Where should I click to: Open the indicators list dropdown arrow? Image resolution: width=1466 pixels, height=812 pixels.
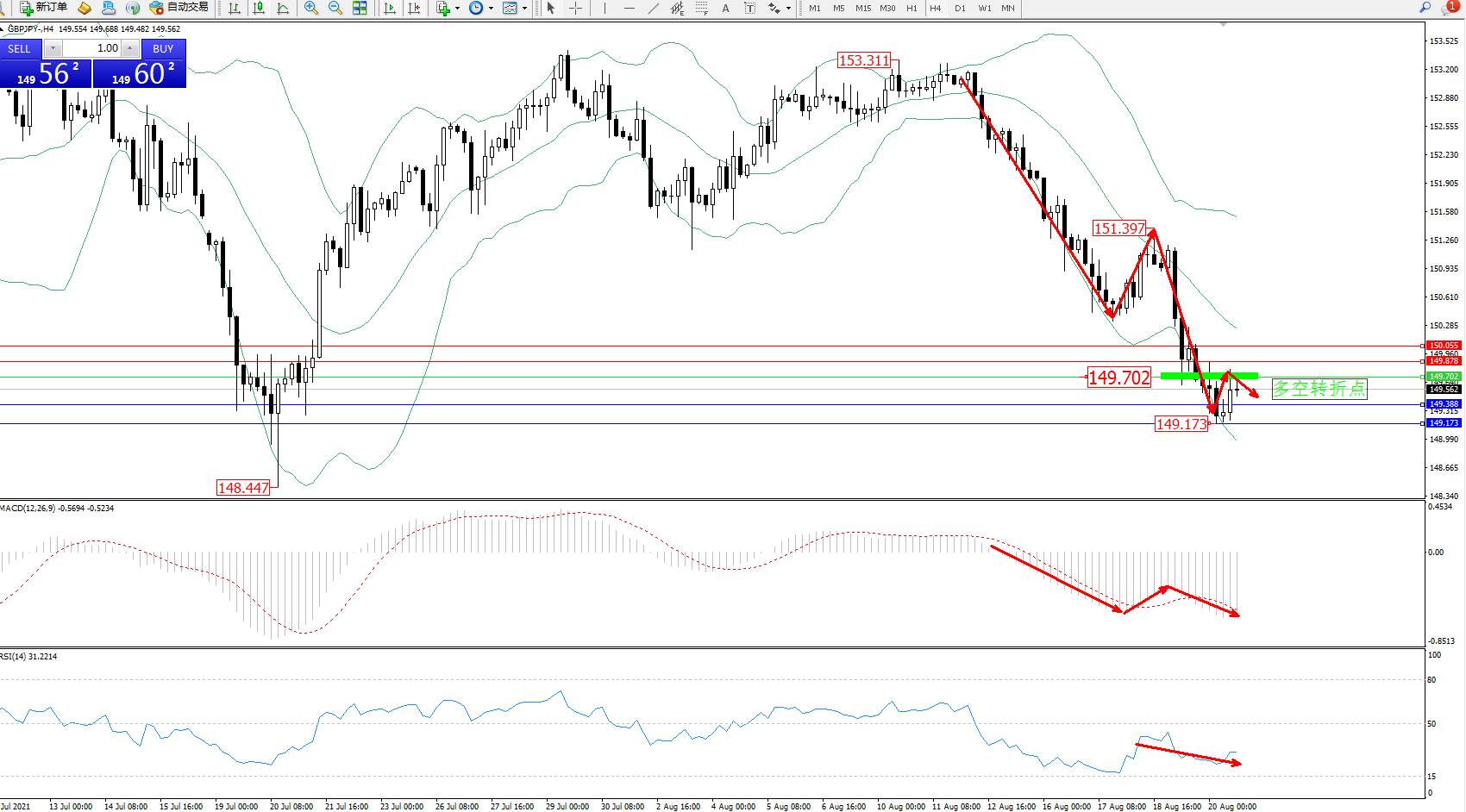click(457, 9)
